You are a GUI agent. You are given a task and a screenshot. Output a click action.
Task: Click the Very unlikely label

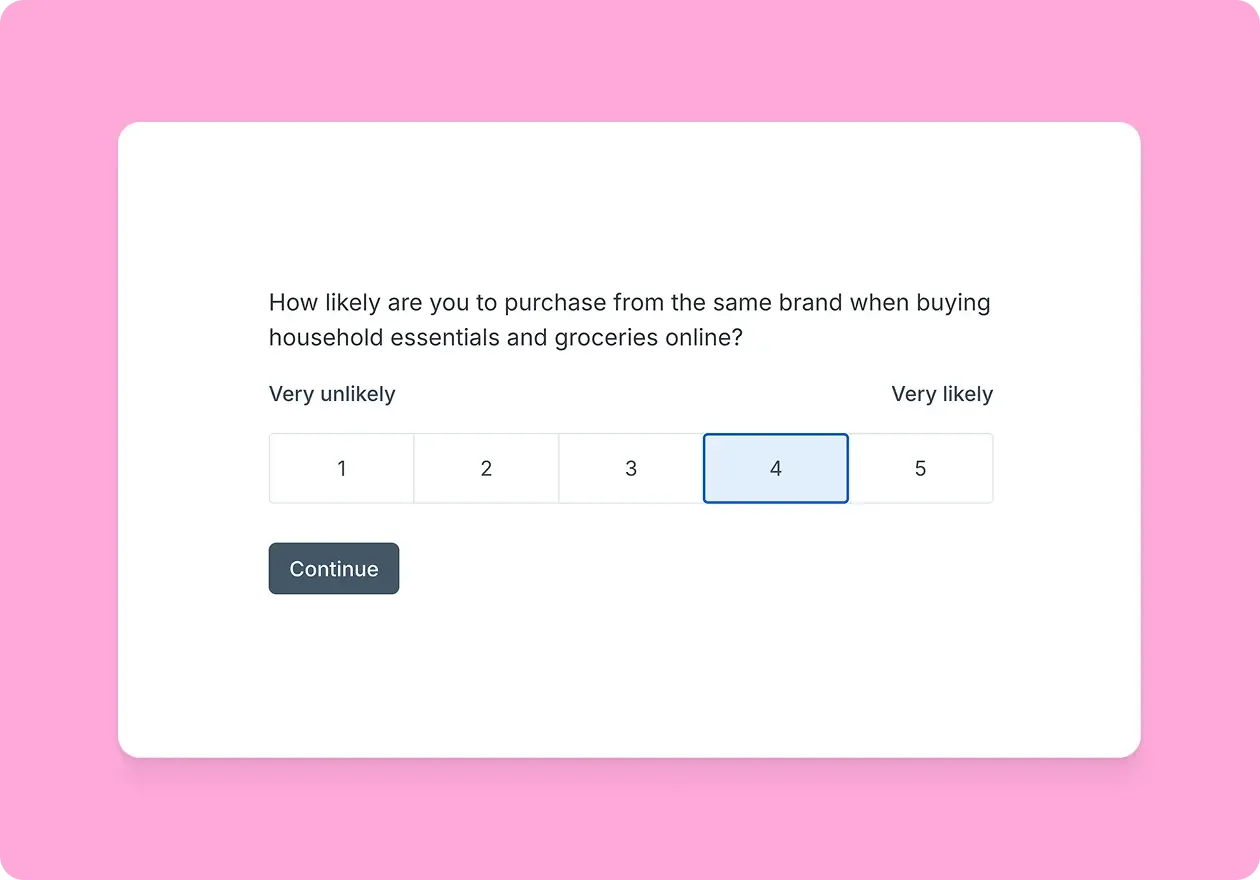[332, 394]
